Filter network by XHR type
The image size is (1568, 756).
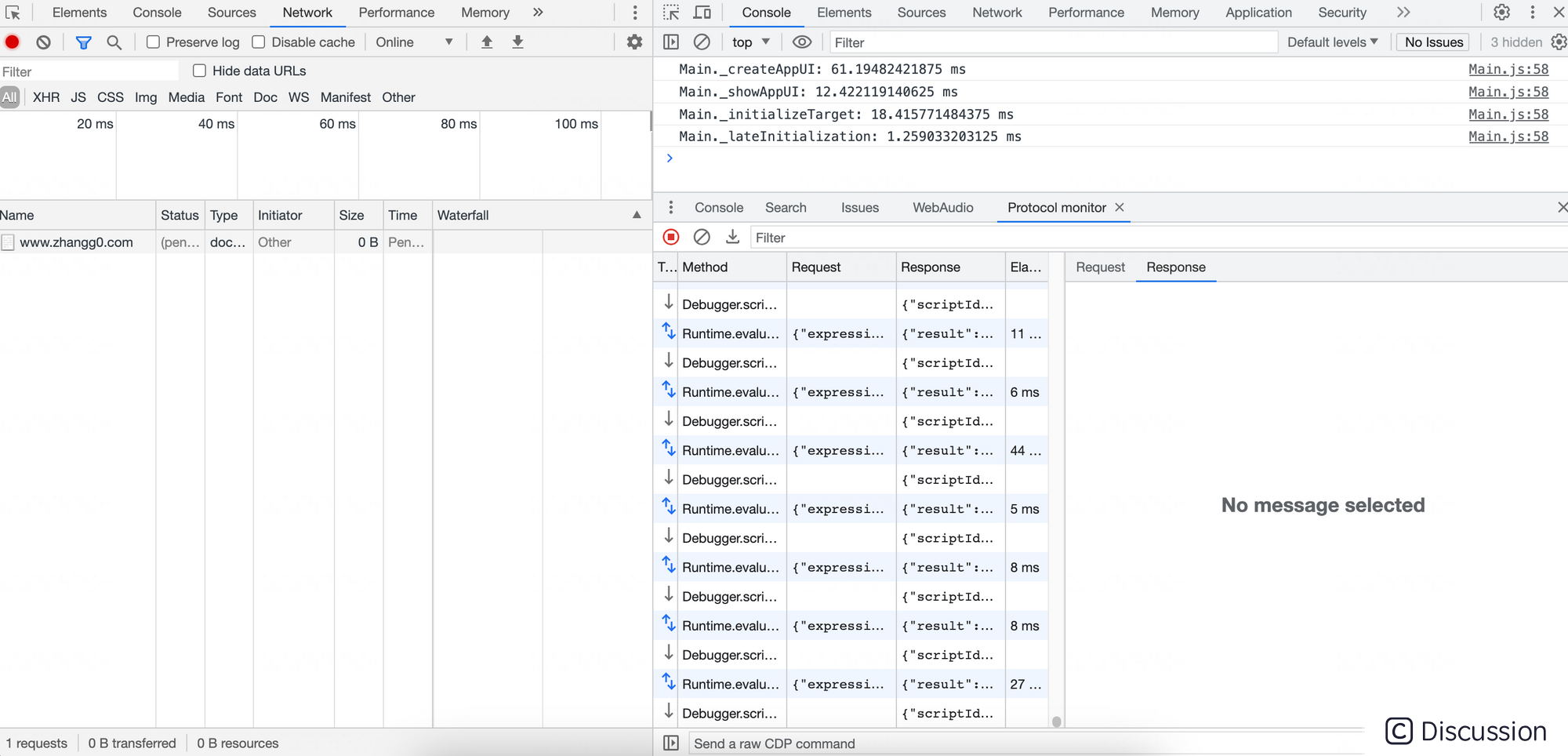(46, 97)
